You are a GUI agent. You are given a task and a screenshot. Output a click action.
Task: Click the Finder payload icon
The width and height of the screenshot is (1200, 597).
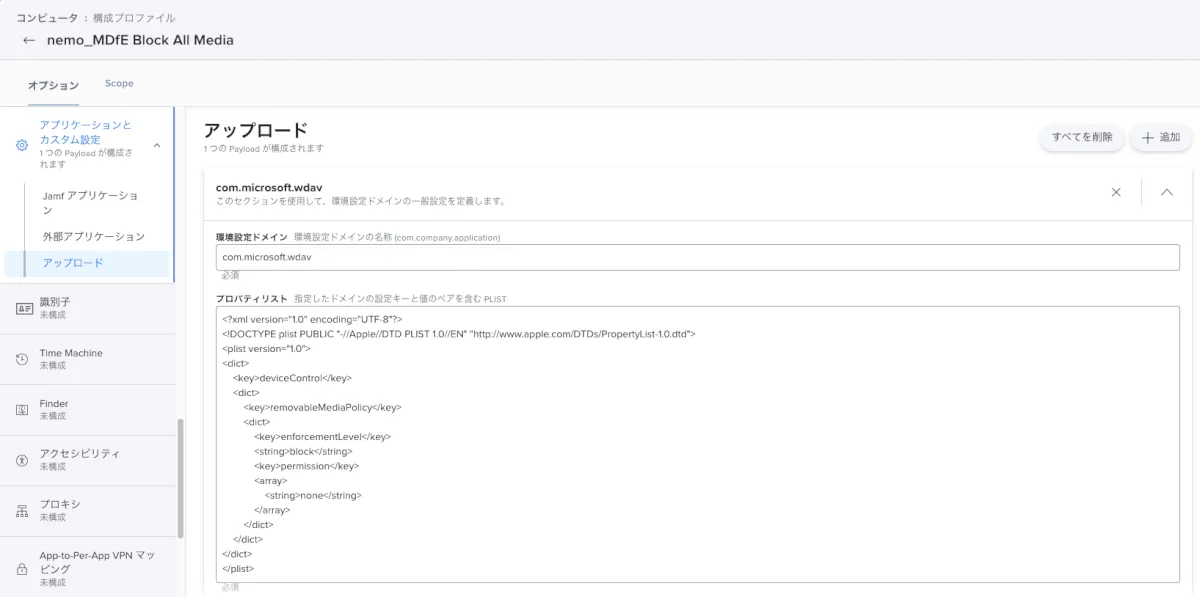(22, 410)
